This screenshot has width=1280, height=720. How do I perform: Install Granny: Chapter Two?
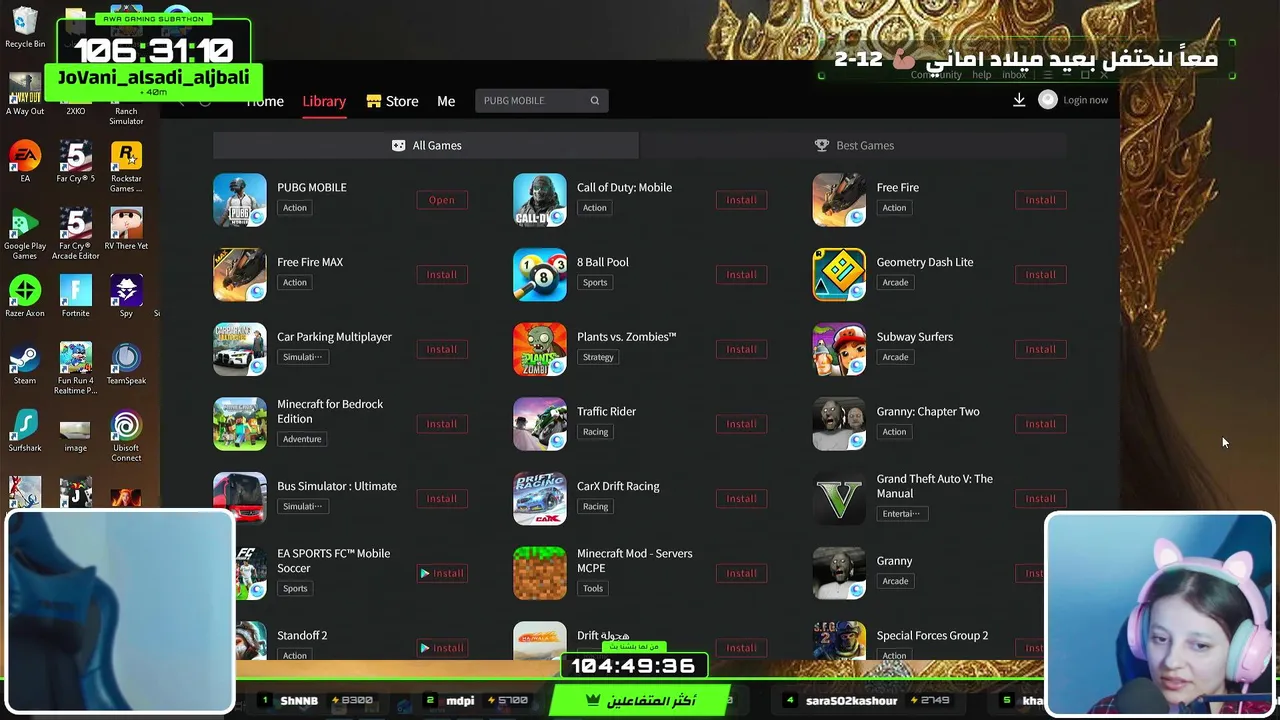tap(1040, 424)
